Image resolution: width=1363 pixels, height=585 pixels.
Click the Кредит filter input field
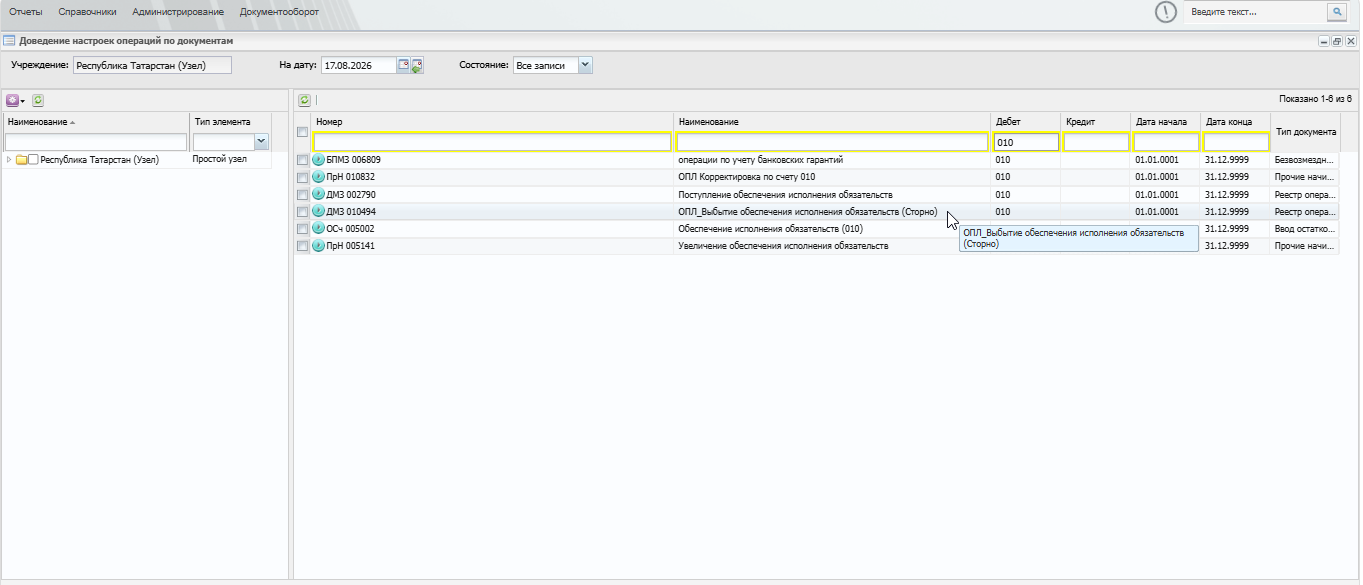(1096, 142)
